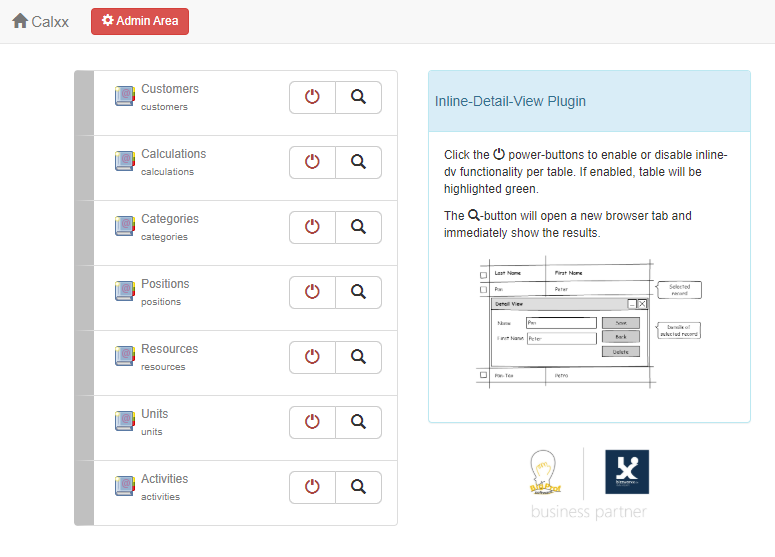The height and width of the screenshot is (557, 775).
Task: Open Customers table with magnifier button
Action: tap(358, 97)
